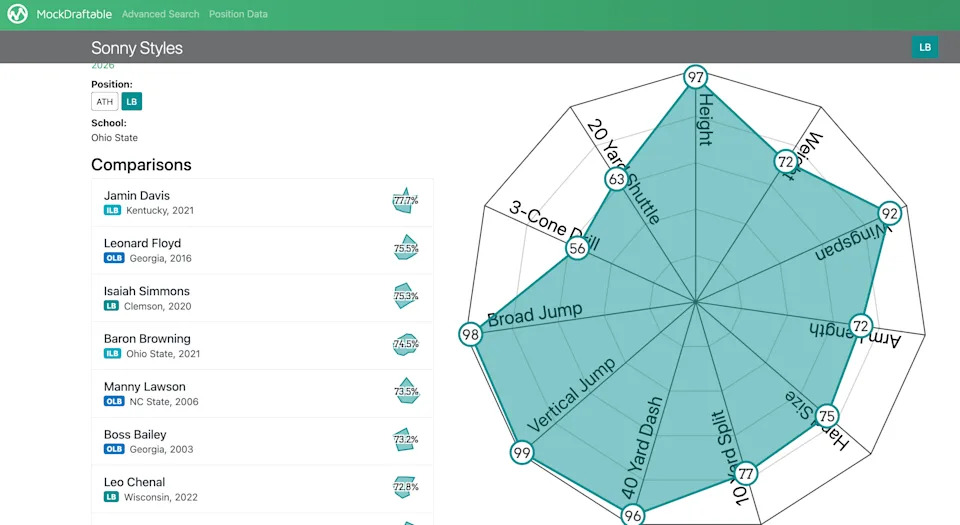Click the MockDraftable logo icon

(19, 15)
